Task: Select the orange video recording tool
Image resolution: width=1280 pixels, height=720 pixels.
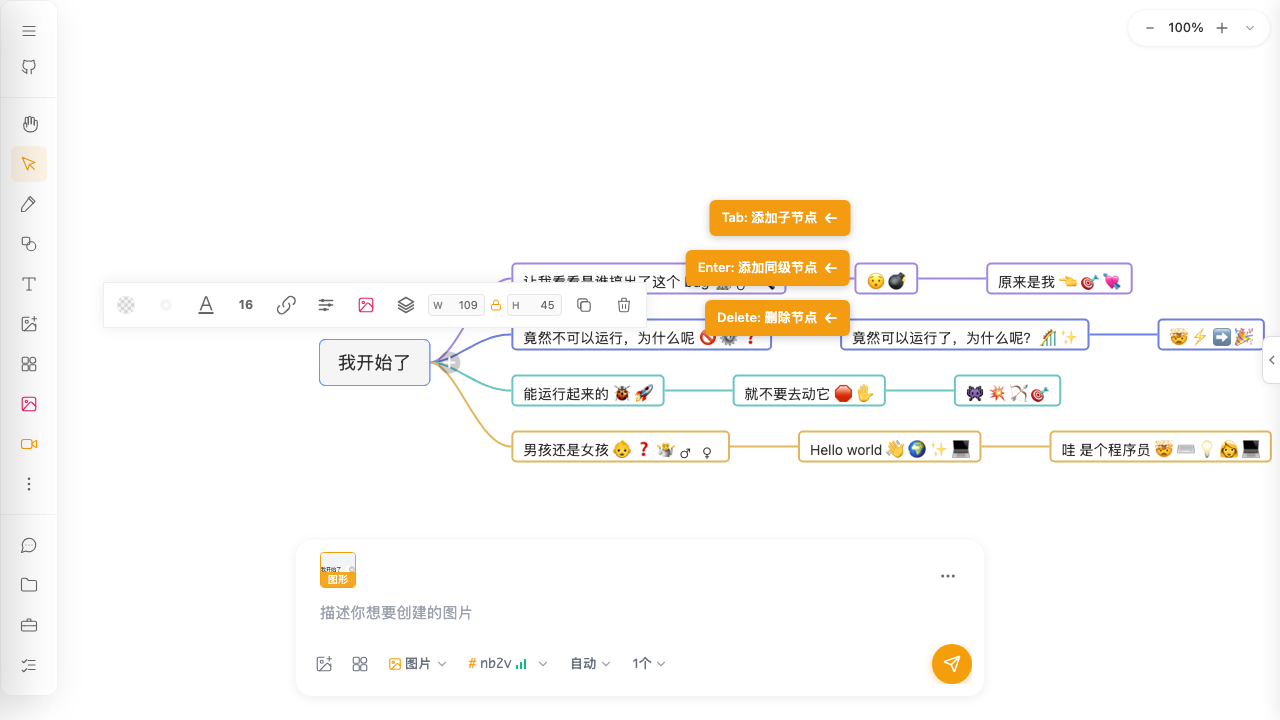Action: point(28,443)
